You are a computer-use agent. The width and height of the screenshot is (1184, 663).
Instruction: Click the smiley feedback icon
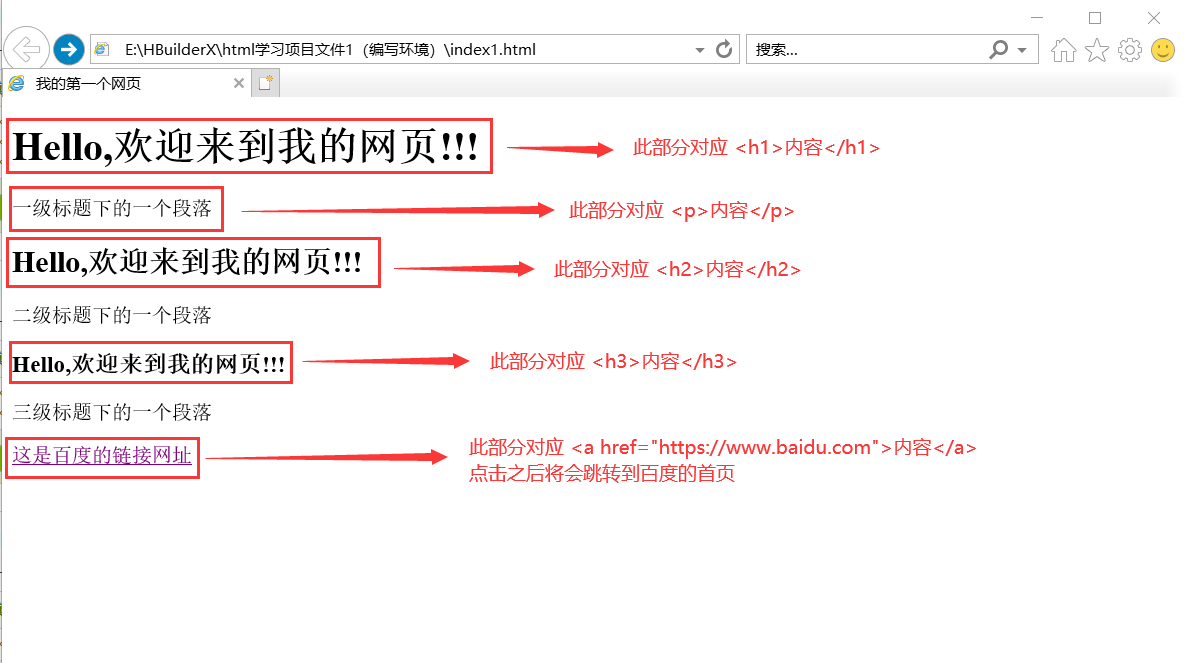1161,48
